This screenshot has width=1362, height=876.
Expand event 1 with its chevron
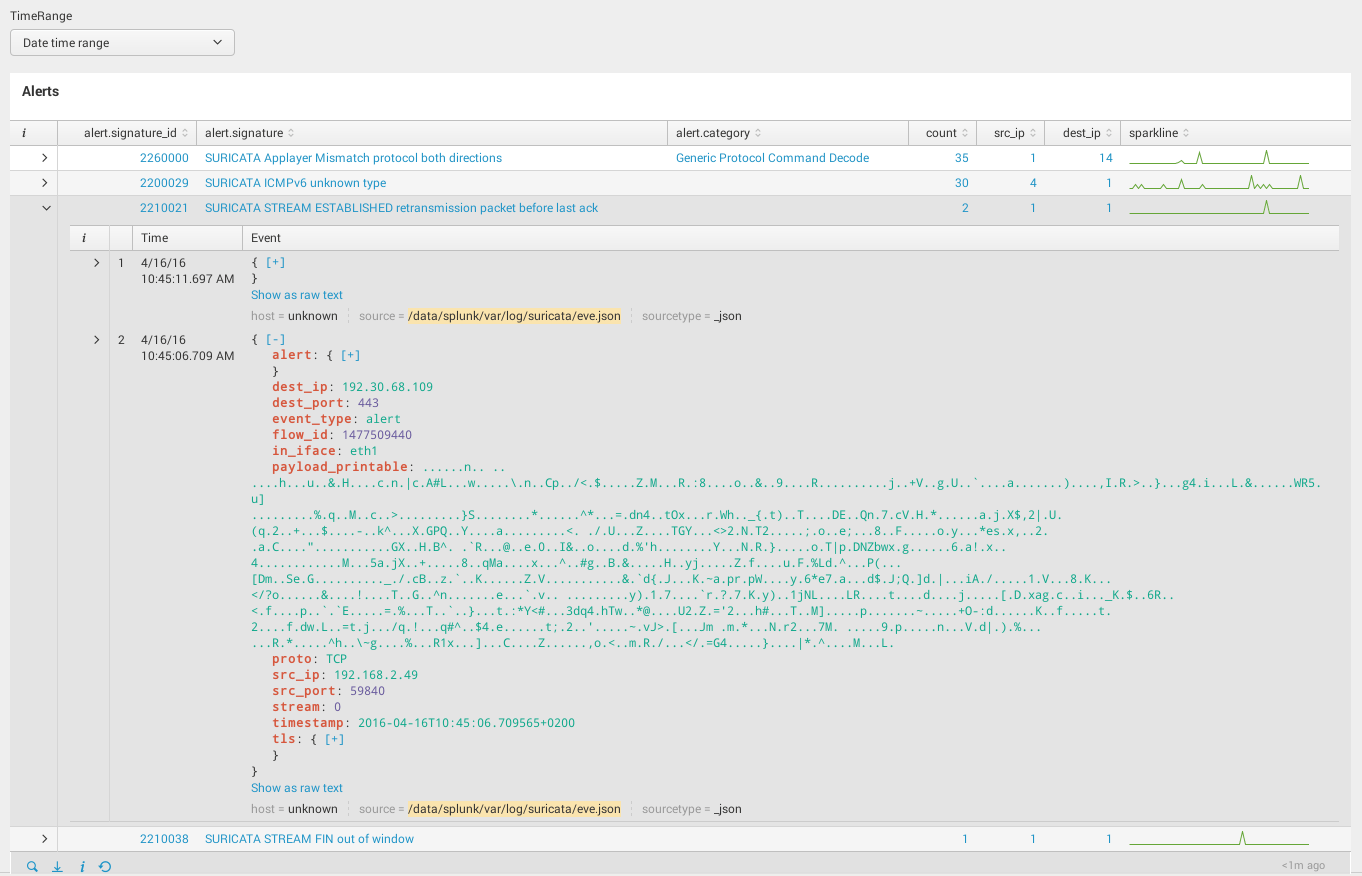pyautogui.click(x=96, y=262)
